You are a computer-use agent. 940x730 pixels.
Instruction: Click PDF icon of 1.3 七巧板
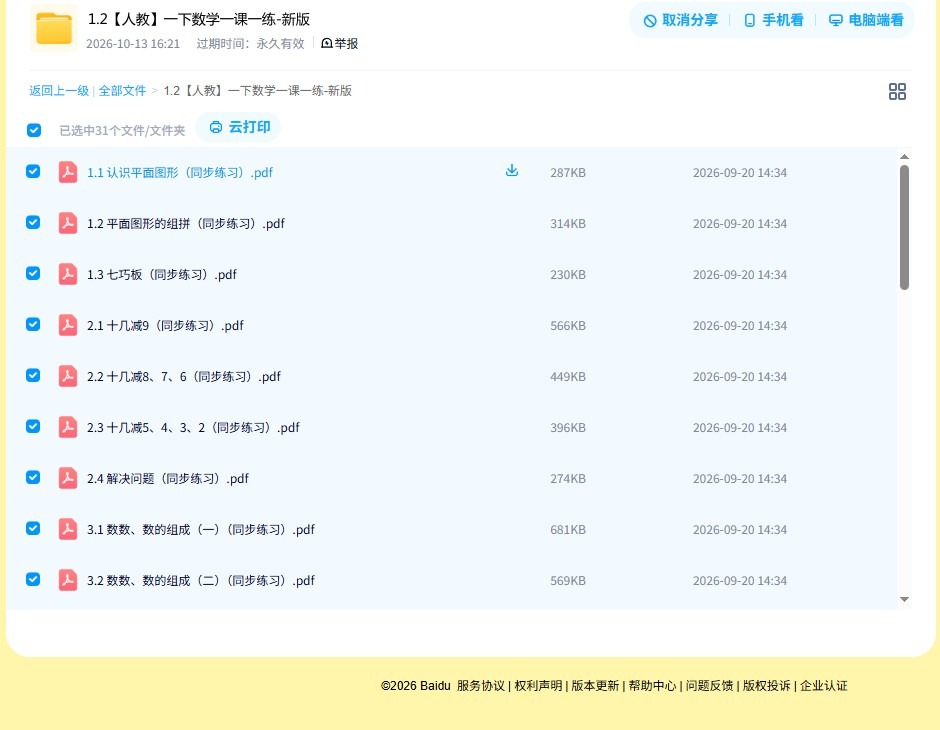tap(68, 274)
